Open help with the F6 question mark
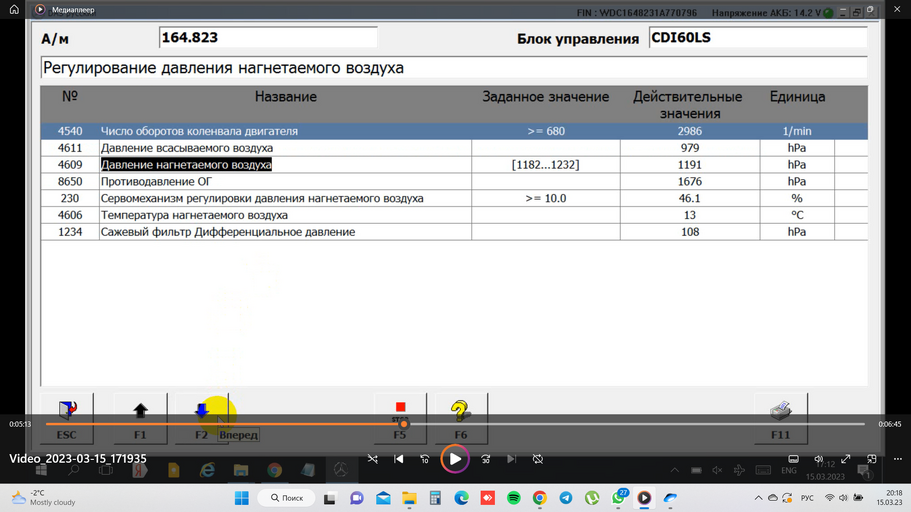The image size is (911, 512). pos(460,413)
